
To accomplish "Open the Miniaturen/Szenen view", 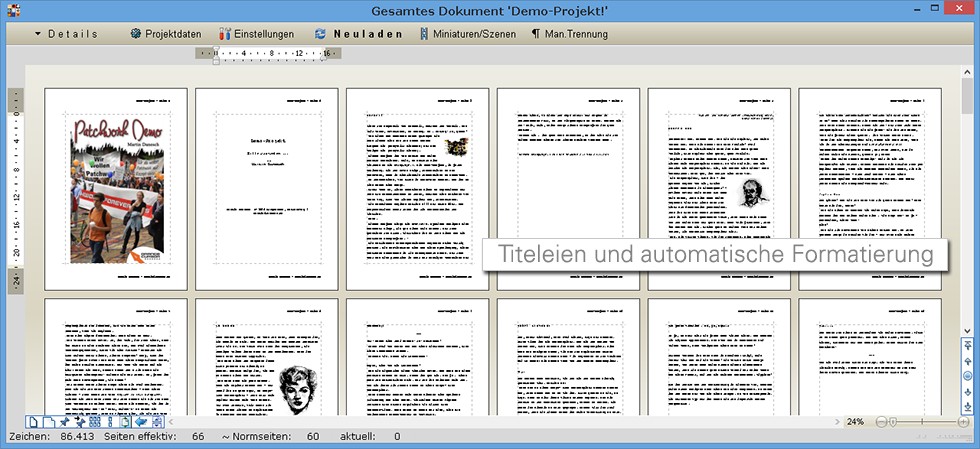I will pos(469,34).
